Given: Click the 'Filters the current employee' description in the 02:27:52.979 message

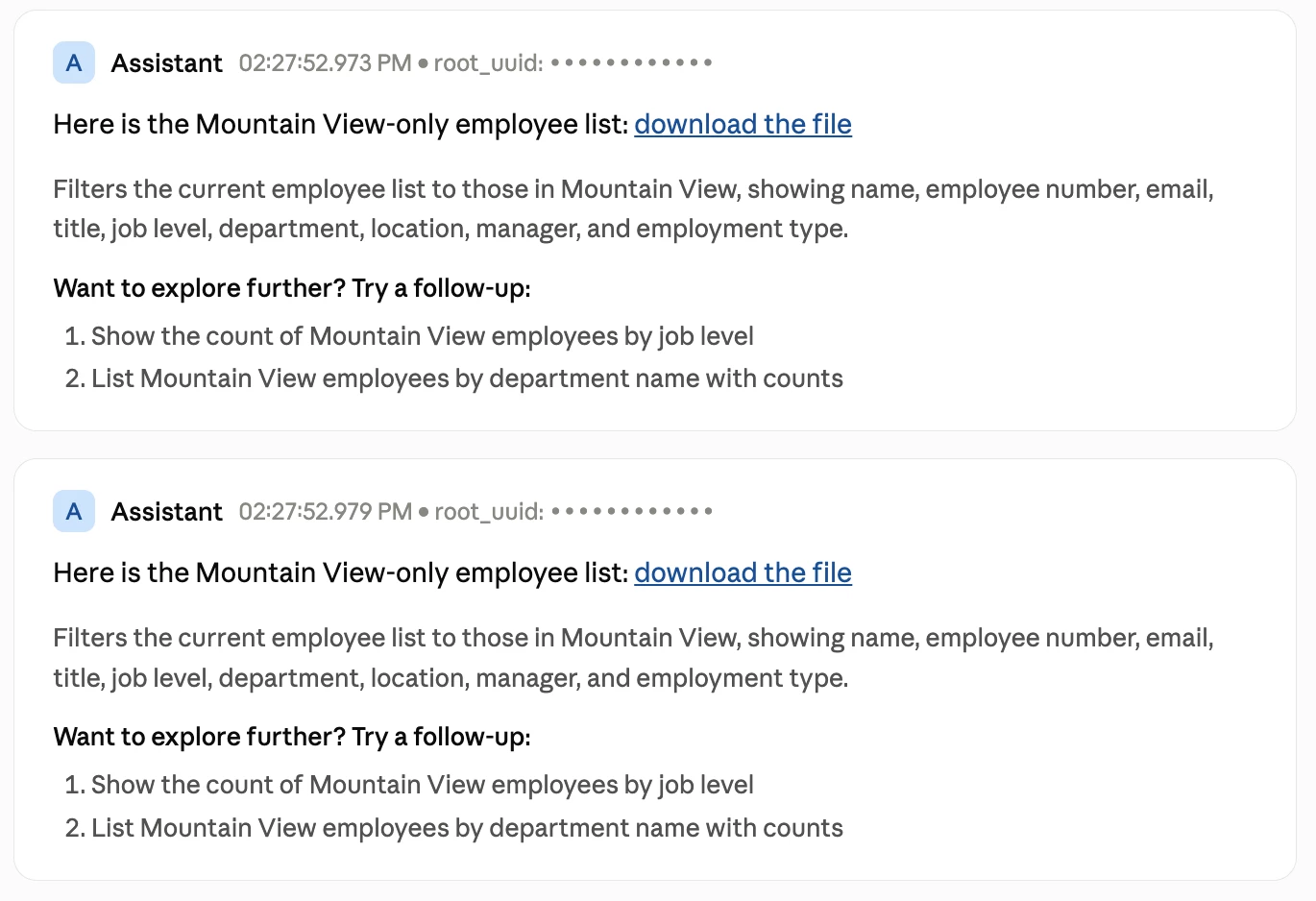Looking at the screenshot, I should (634, 658).
